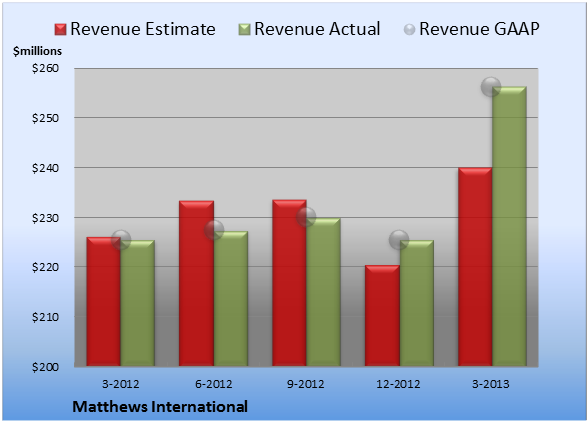Select the green actual bar for 6-2012
Viewport: 588px width, 422px height.
tap(231, 299)
